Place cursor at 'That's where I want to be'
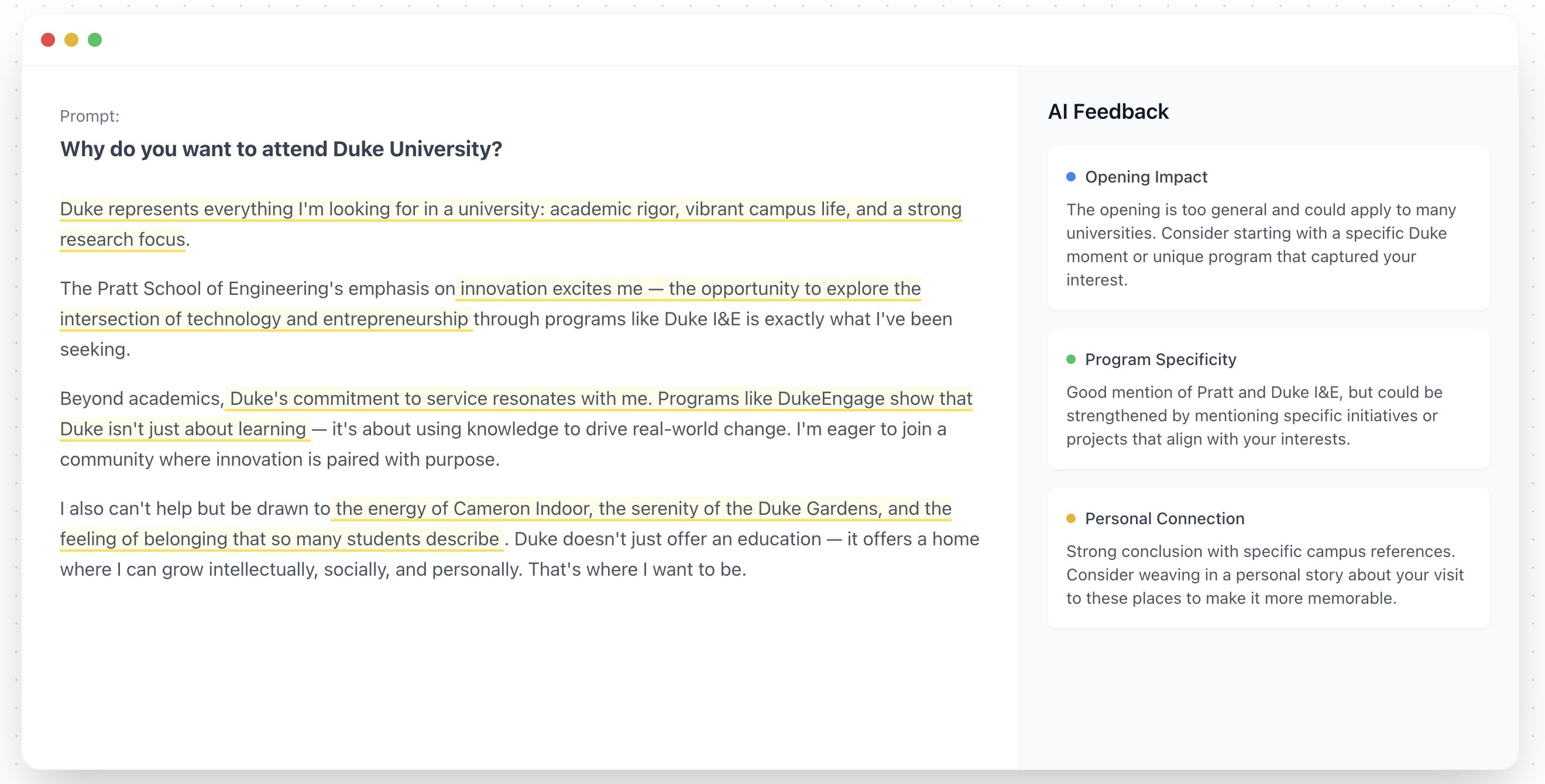 pyautogui.click(x=636, y=569)
